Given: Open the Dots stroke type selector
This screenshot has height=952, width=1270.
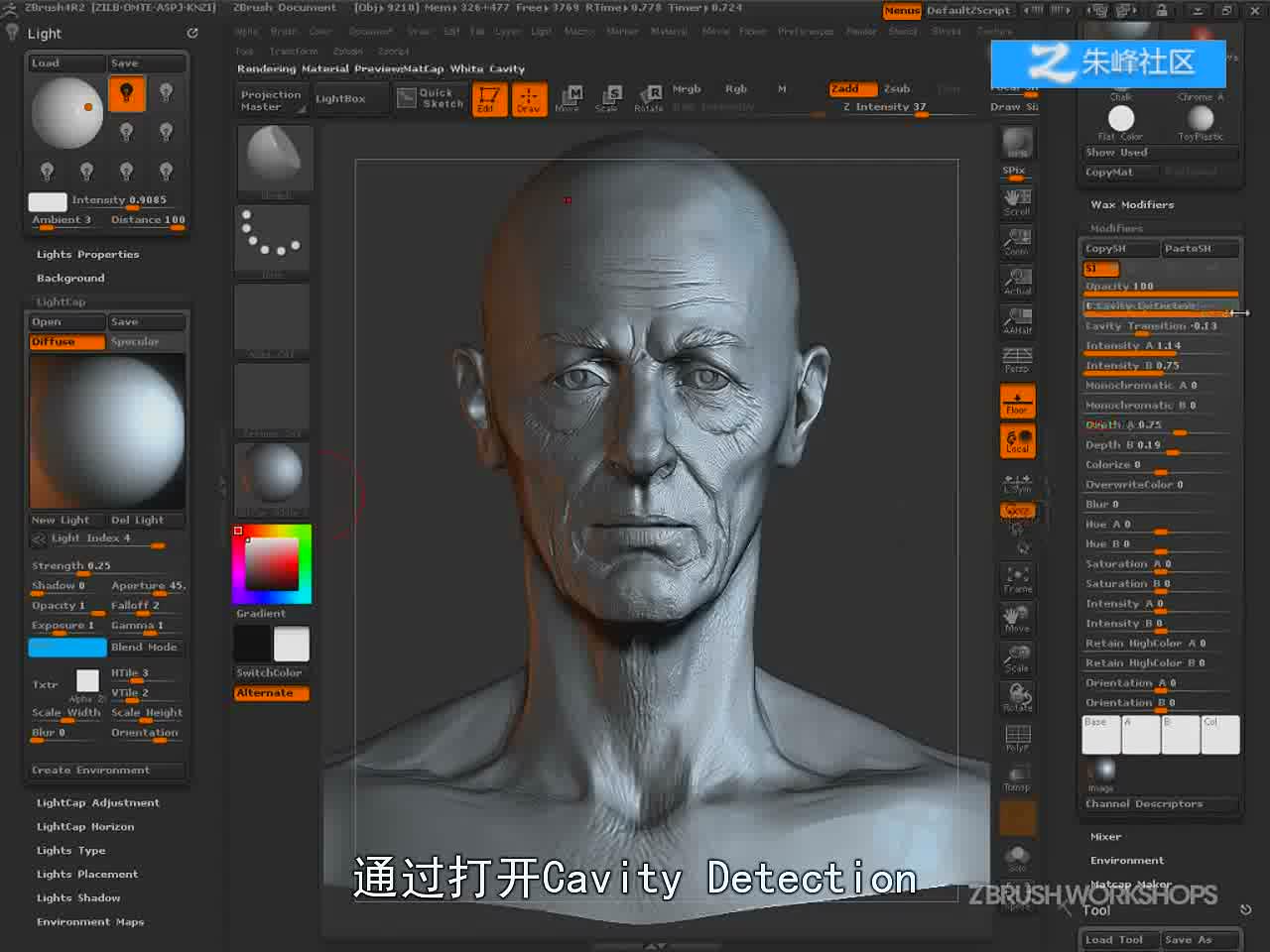Looking at the screenshot, I should click(x=273, y=238).
